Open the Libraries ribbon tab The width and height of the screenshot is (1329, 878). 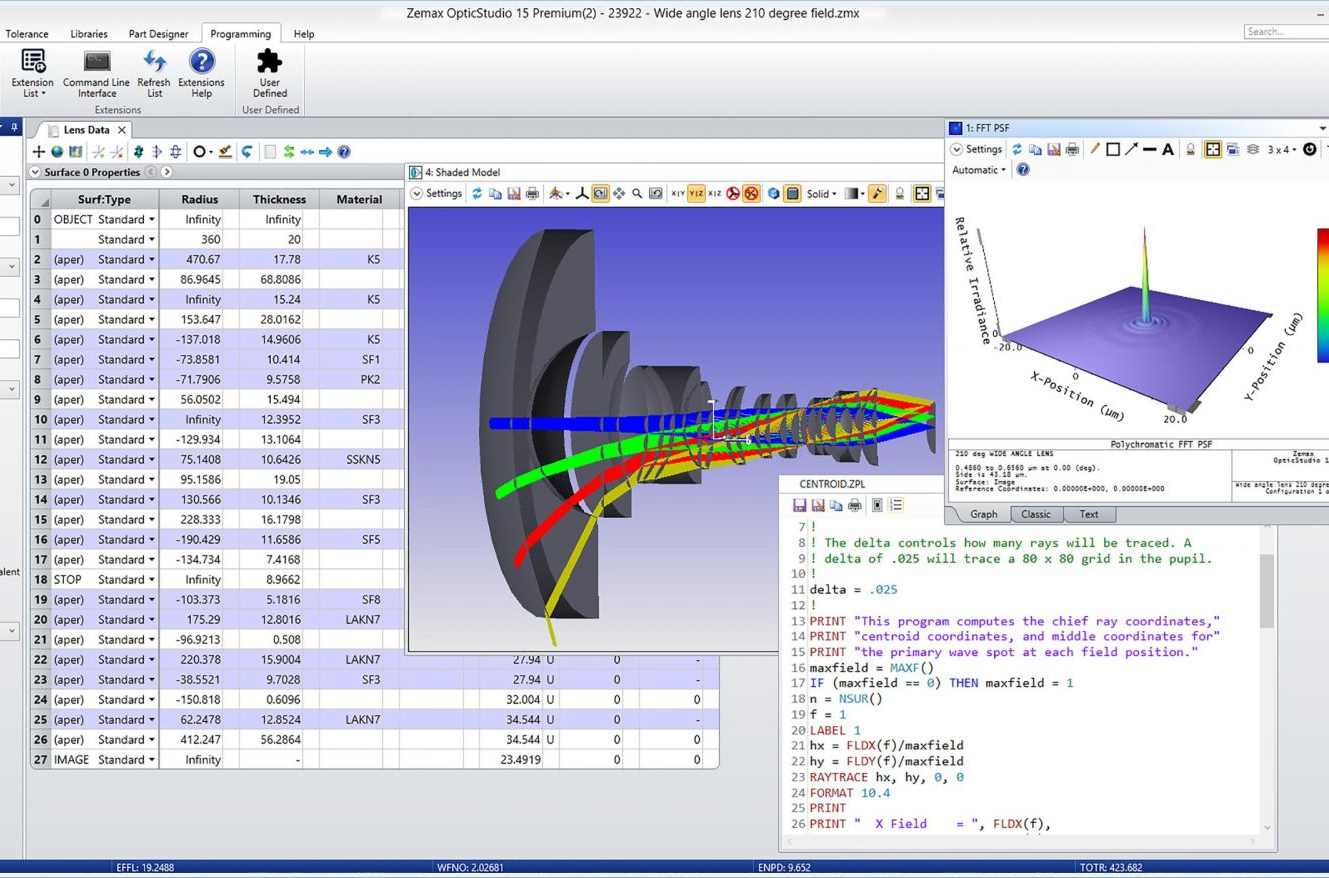(x=89, y=34)
